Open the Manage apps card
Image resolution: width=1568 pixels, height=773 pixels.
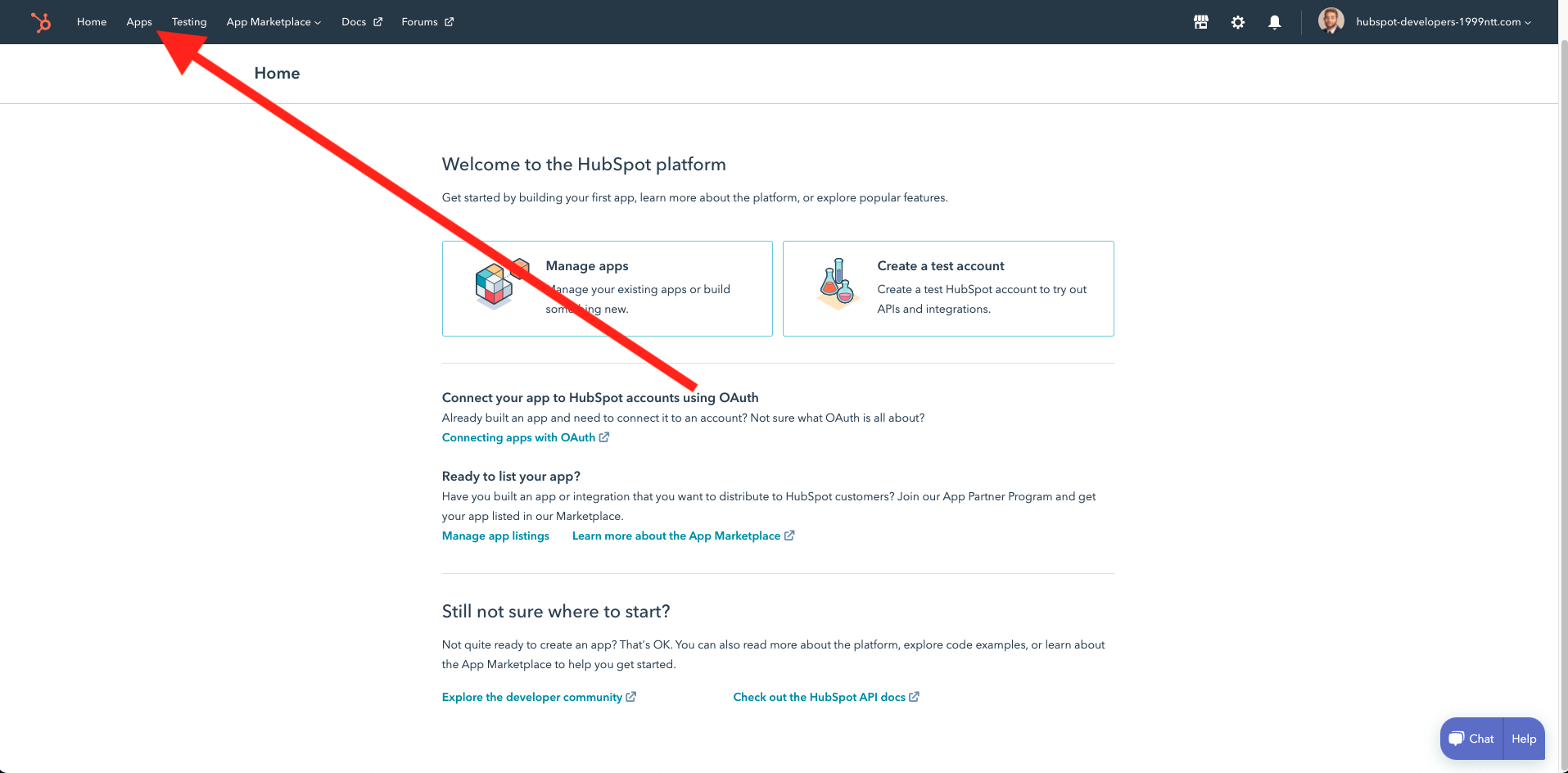[x=608, y=288]
